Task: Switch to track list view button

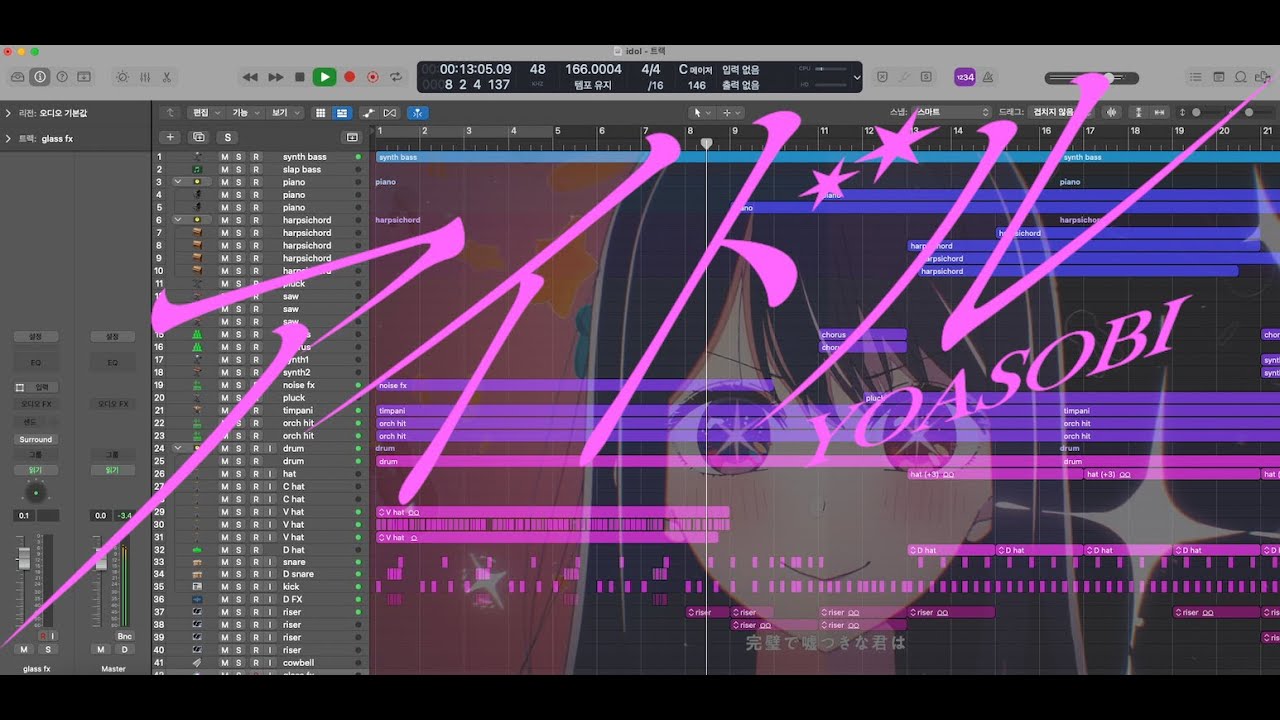Action: point(341,113)
